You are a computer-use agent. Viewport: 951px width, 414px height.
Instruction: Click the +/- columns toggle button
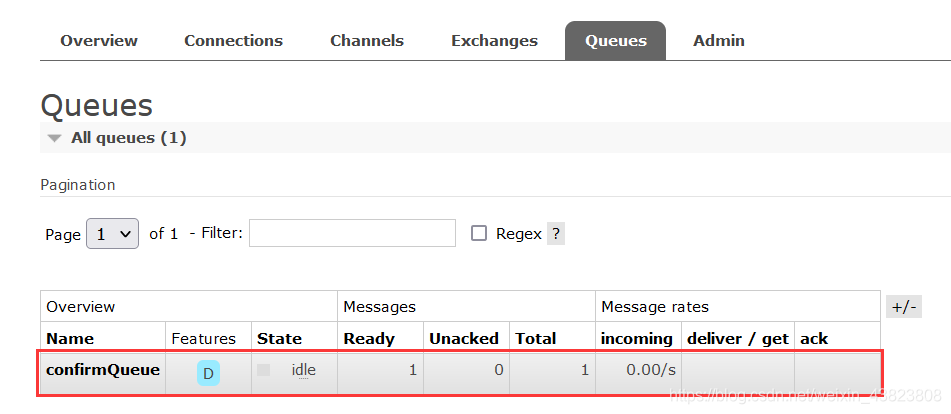click(903, 306)
